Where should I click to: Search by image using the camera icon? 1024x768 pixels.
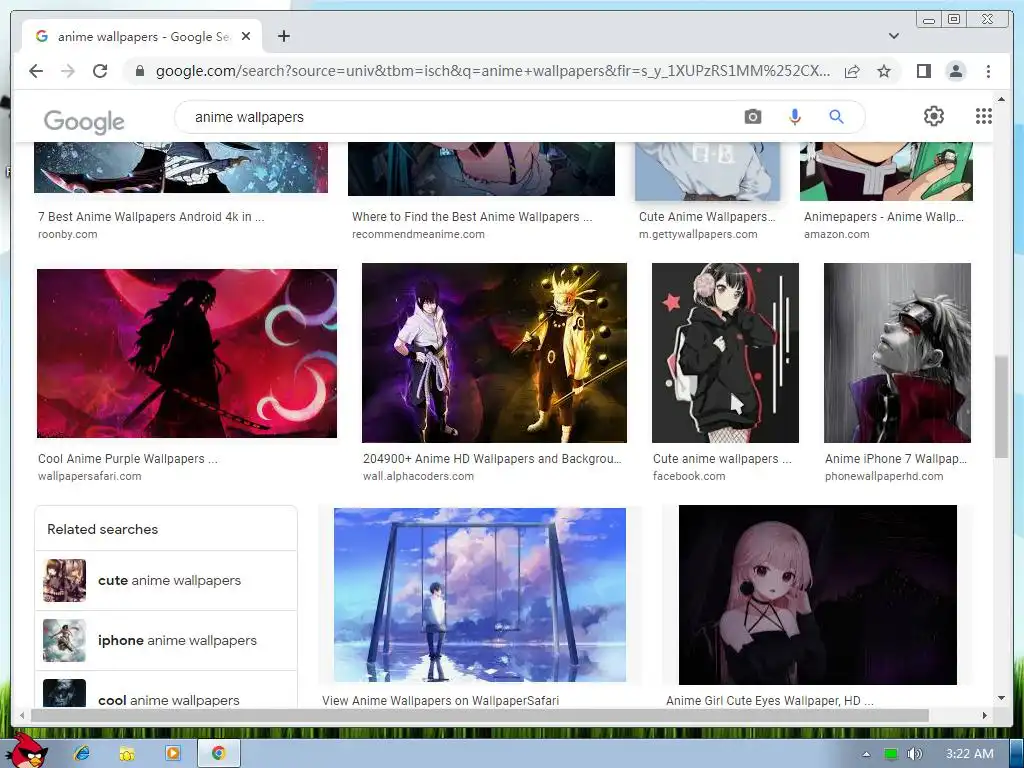752,117
